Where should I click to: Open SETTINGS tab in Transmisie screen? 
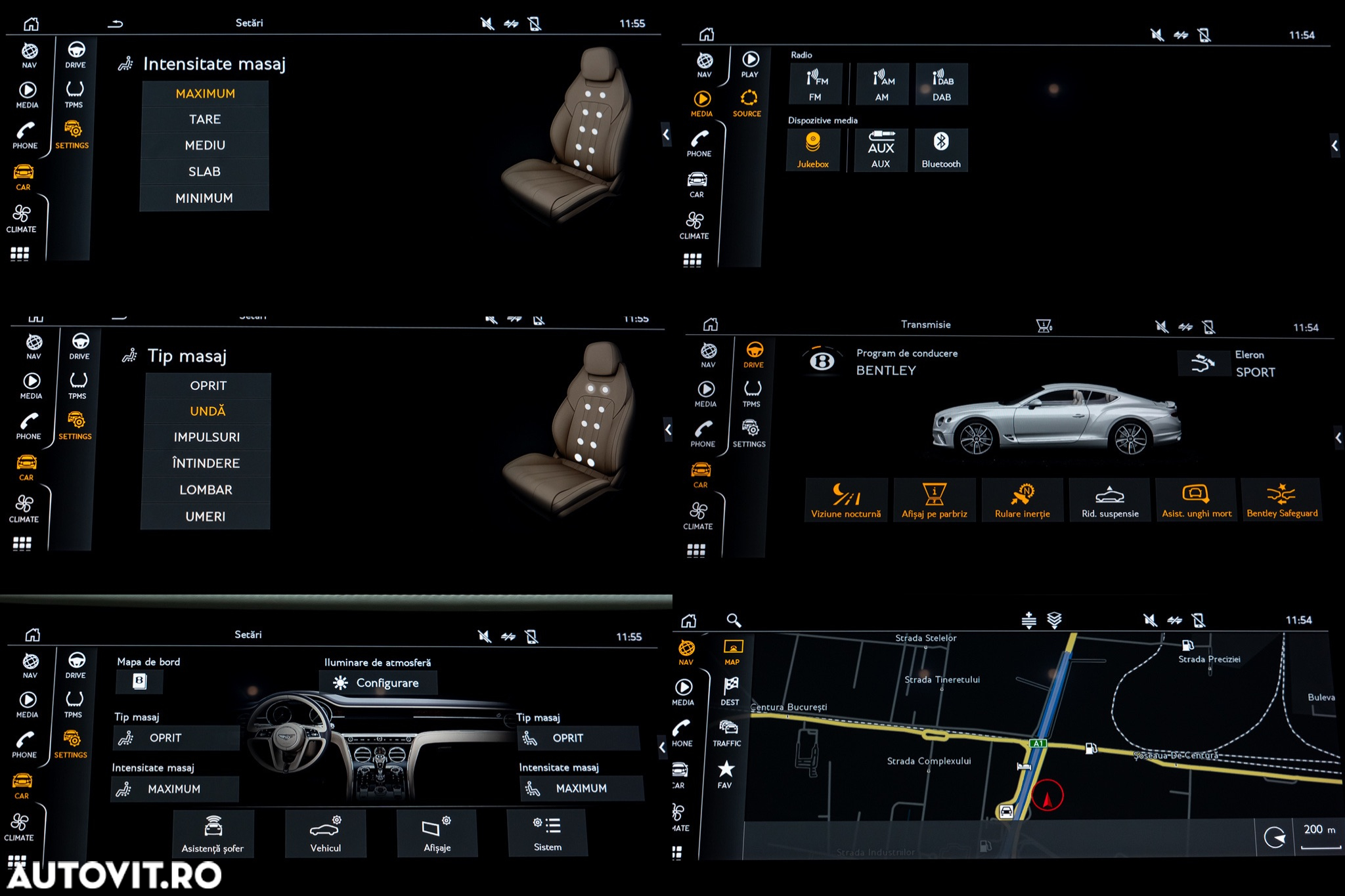point(749,435)
